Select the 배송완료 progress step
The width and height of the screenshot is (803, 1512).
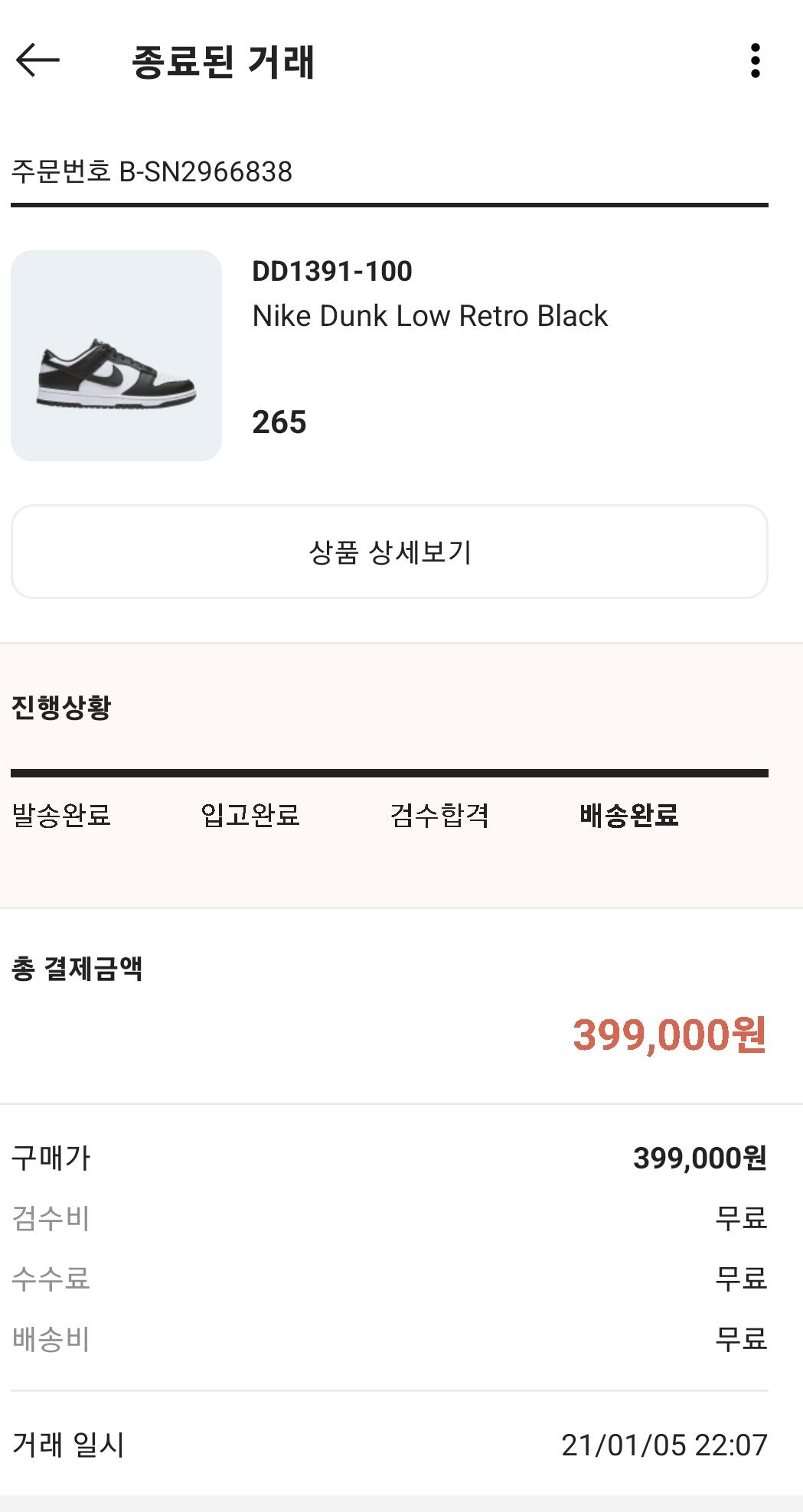click(x=629, y=815)
